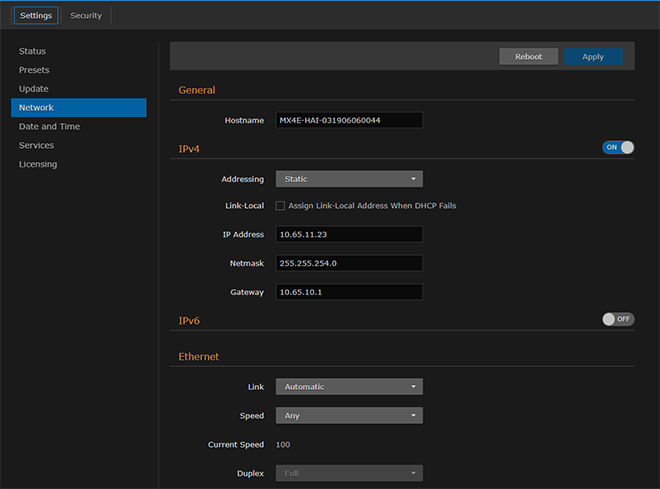The height and width of the screenshot is (489, 660).
Task: Click the IP Address field
Action: [349, 234]
